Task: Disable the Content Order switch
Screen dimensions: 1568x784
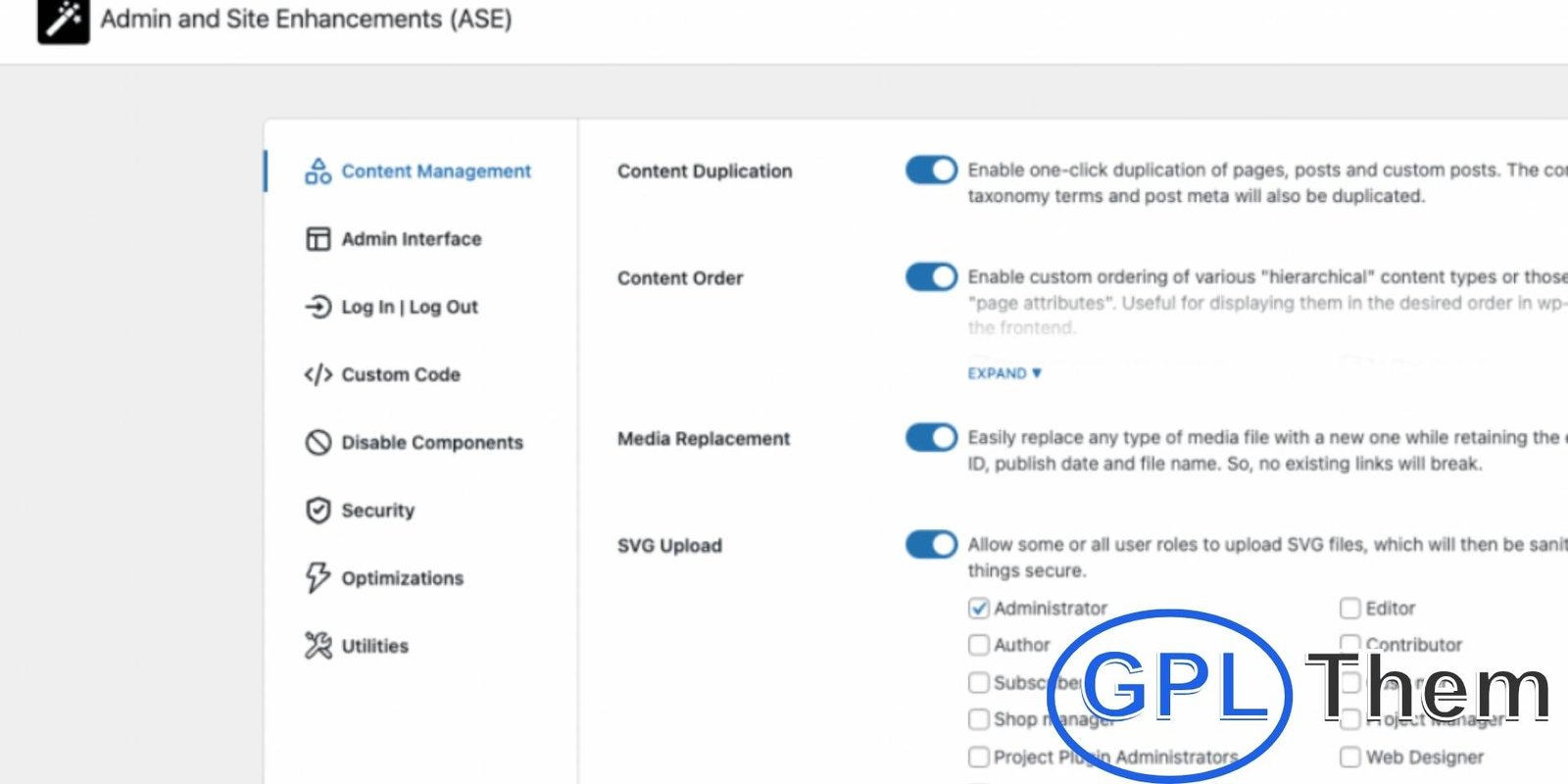Action: click(x=931, y=276)
